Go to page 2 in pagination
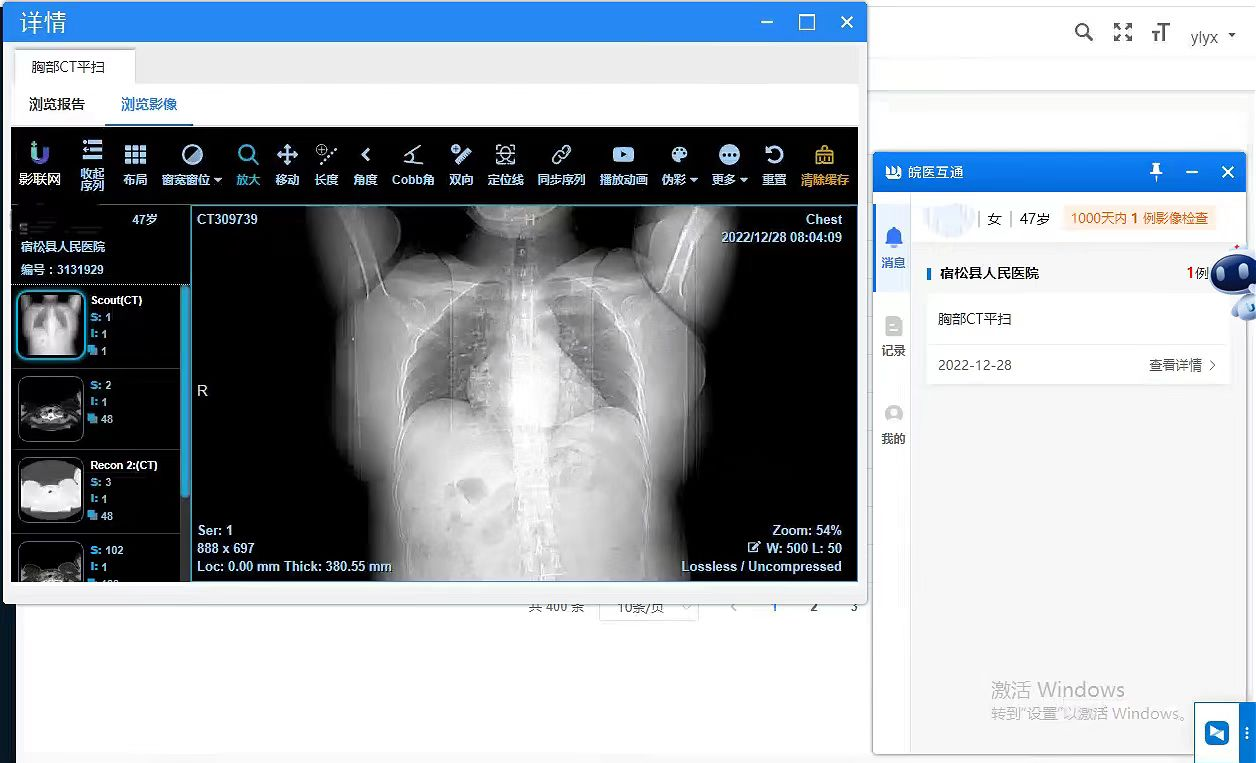 [814, 607]
